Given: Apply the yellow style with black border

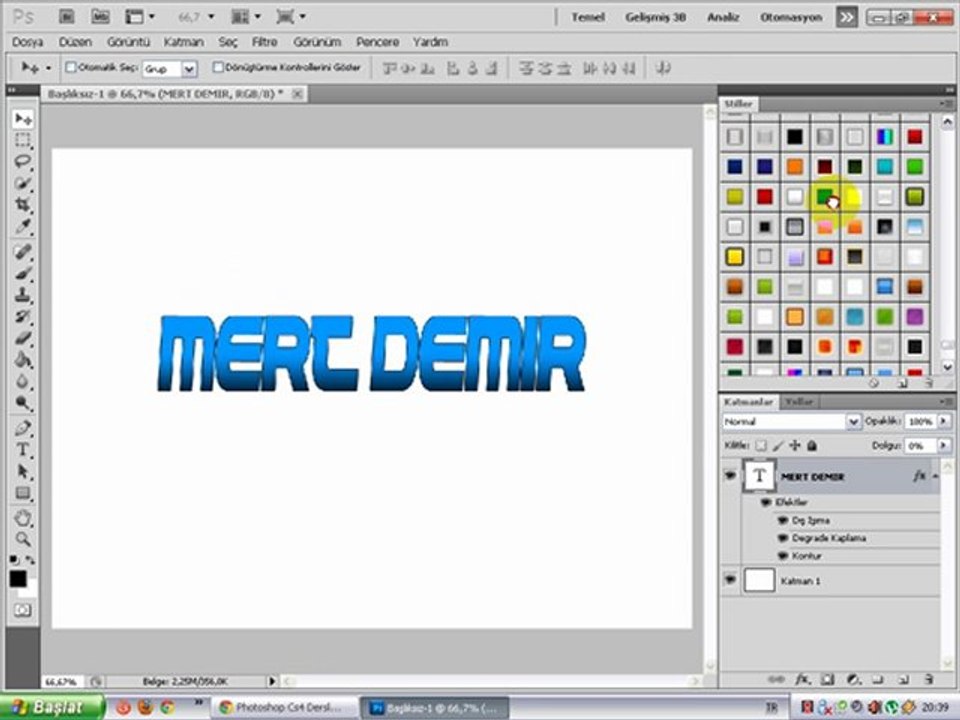Looking at the screenshot, I should click(x=735, y=257).
